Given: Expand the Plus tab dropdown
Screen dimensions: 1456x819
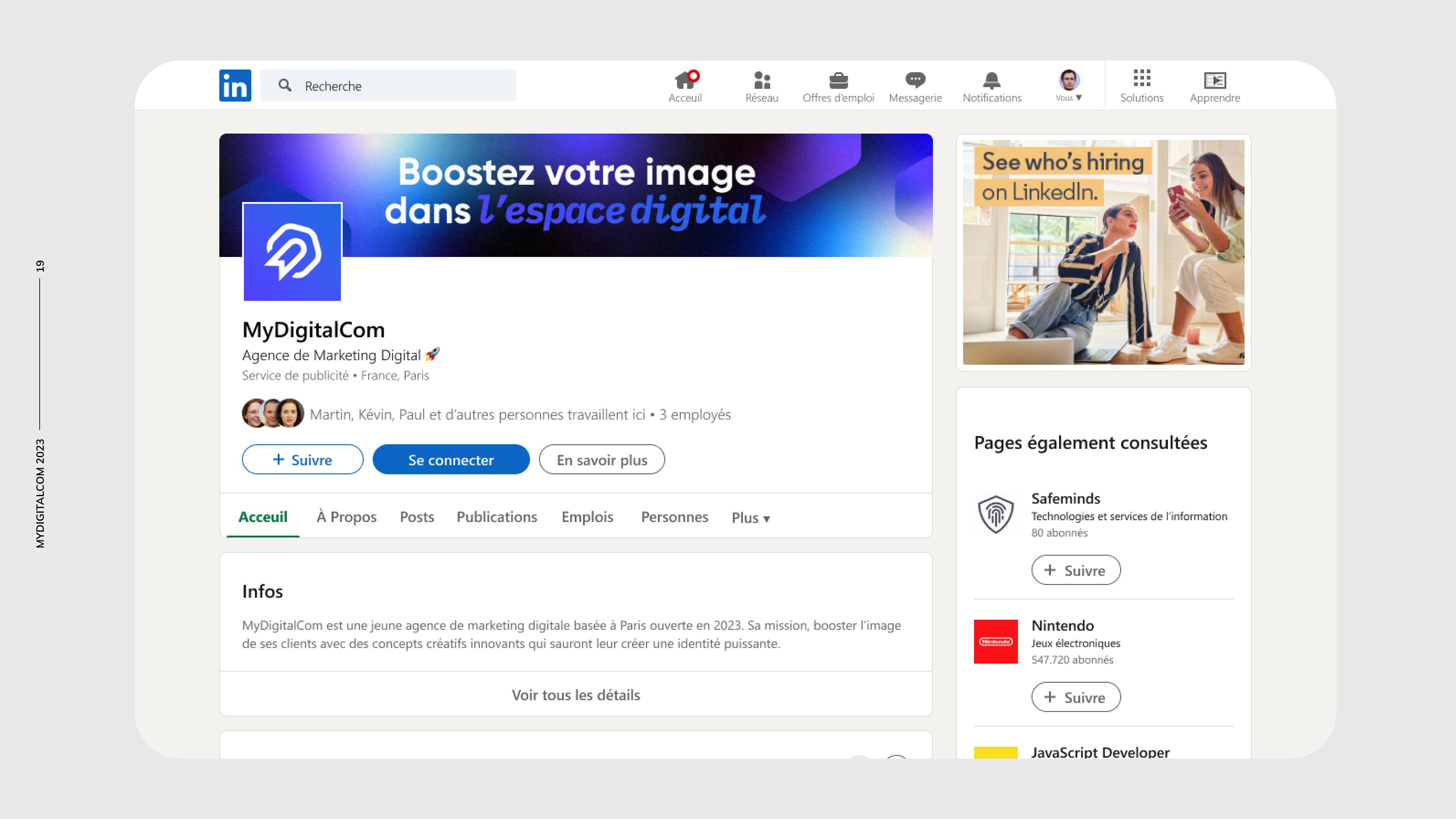Looking at the screenshot, I should 751,518.
